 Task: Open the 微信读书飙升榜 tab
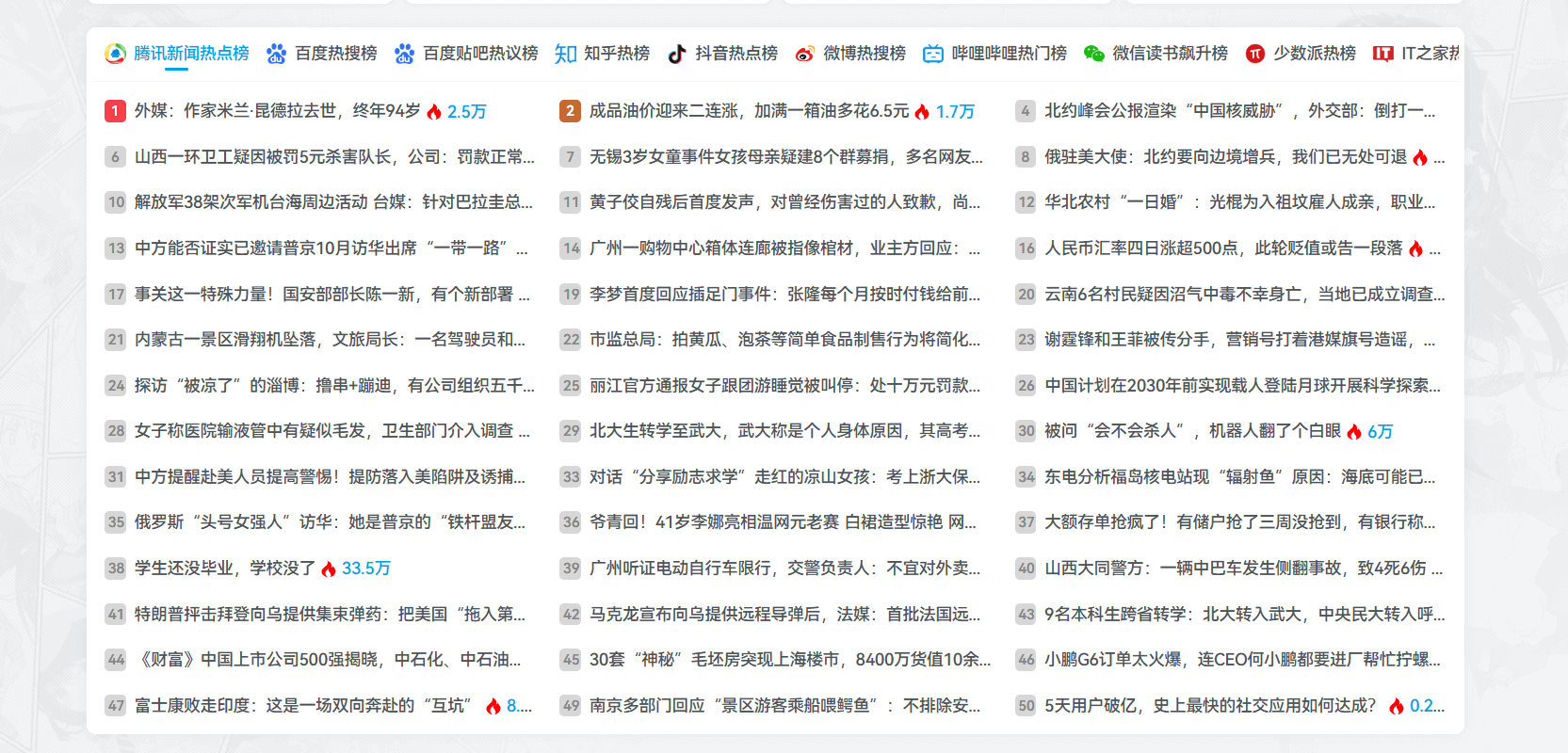[x=1170, y=54]
